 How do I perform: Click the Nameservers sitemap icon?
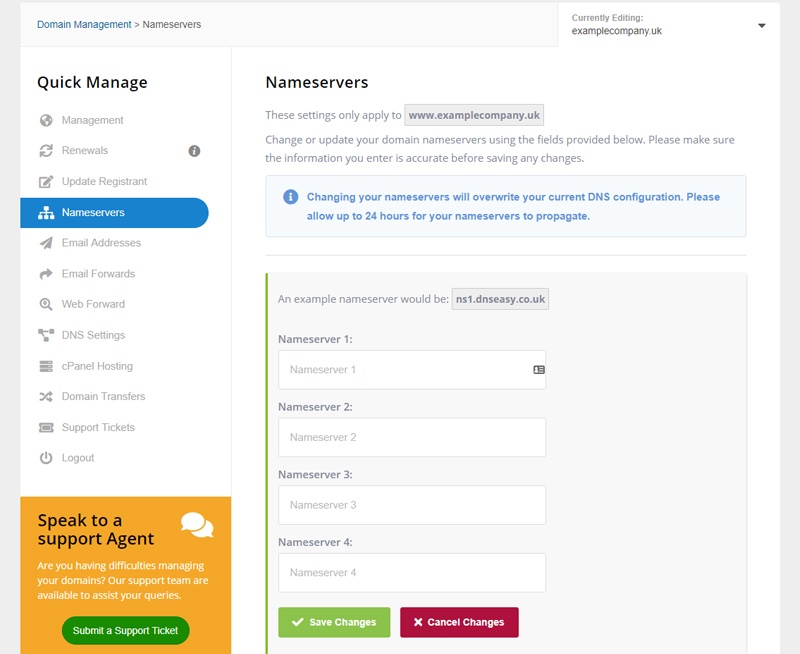tap(46, 213)
